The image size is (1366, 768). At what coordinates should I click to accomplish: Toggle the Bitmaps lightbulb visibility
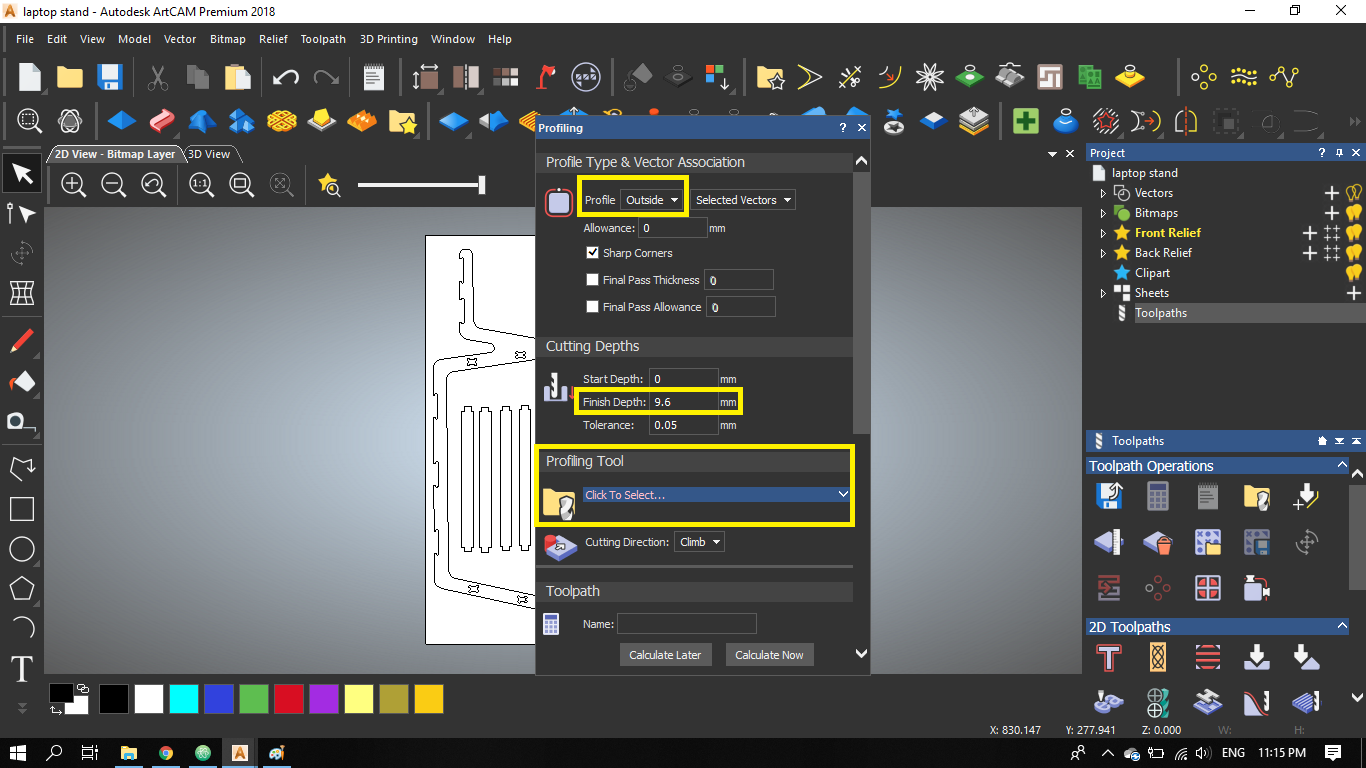(x=1355, y=213)
